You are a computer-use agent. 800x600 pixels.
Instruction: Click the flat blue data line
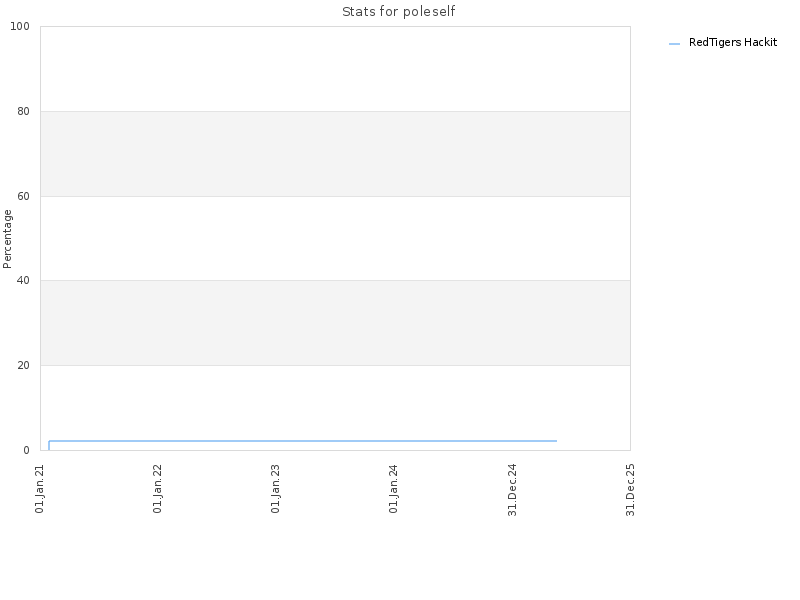[x=303, y=441]
